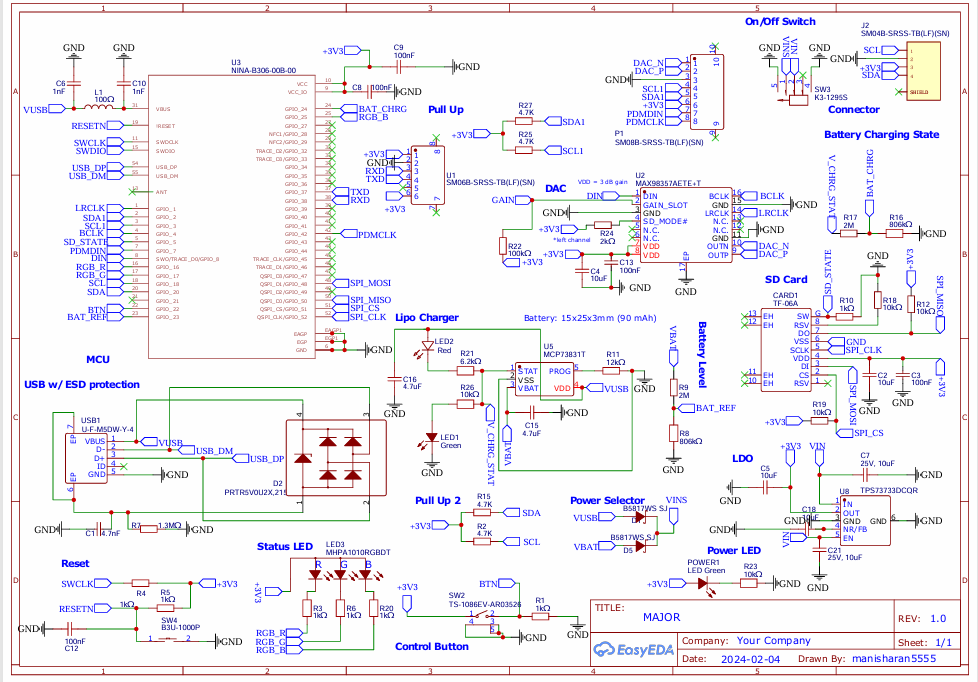Click the EasyEDA logo in title block
This screenshot has width=978, height=682.
(634, 650)
